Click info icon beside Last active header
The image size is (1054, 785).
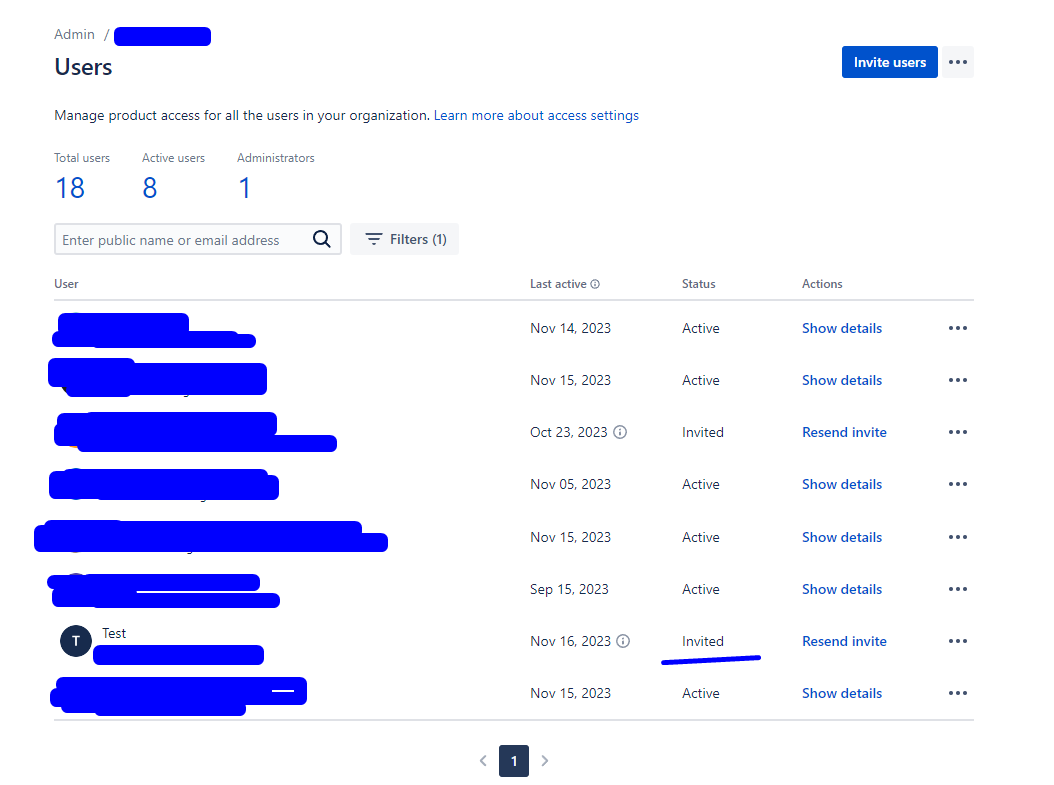[595, 284]
